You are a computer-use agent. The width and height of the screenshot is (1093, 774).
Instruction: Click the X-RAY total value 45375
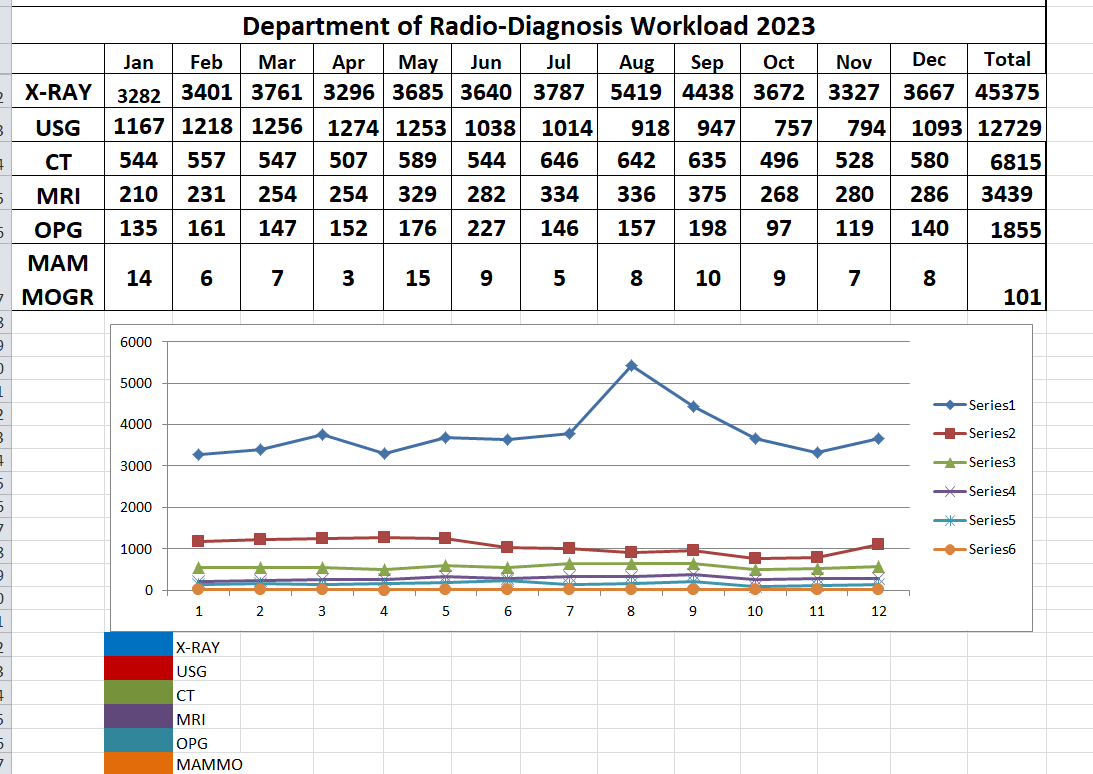click(1006, 93)
